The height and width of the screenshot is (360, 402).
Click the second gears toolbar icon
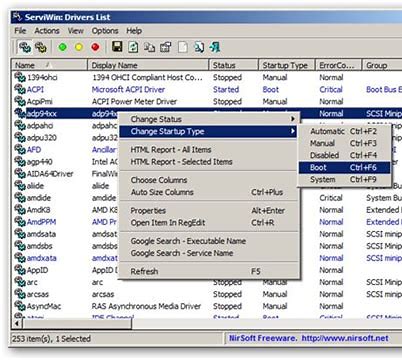coord(41,47)
